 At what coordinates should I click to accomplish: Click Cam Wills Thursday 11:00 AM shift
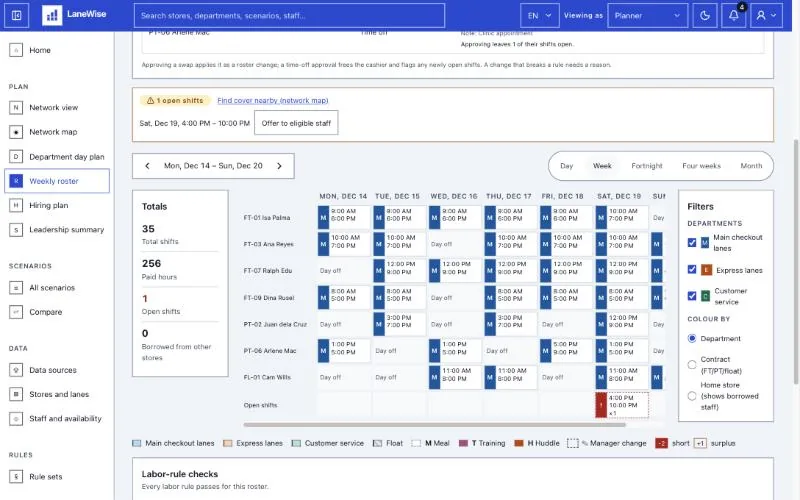pyautogui.click(x=510, y=377)
